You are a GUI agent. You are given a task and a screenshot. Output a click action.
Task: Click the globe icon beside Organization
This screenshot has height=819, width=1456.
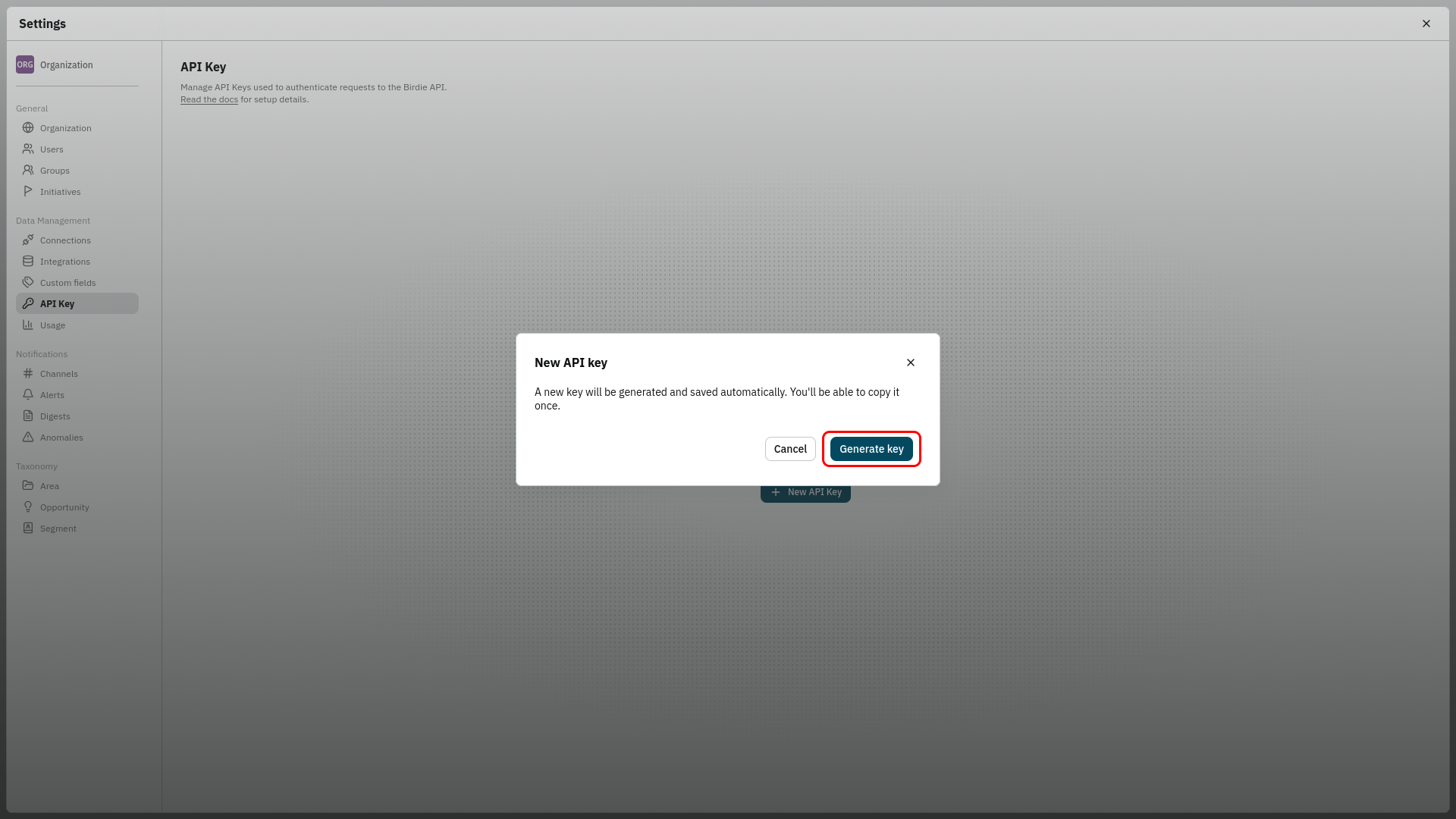[x=28, y=127]
